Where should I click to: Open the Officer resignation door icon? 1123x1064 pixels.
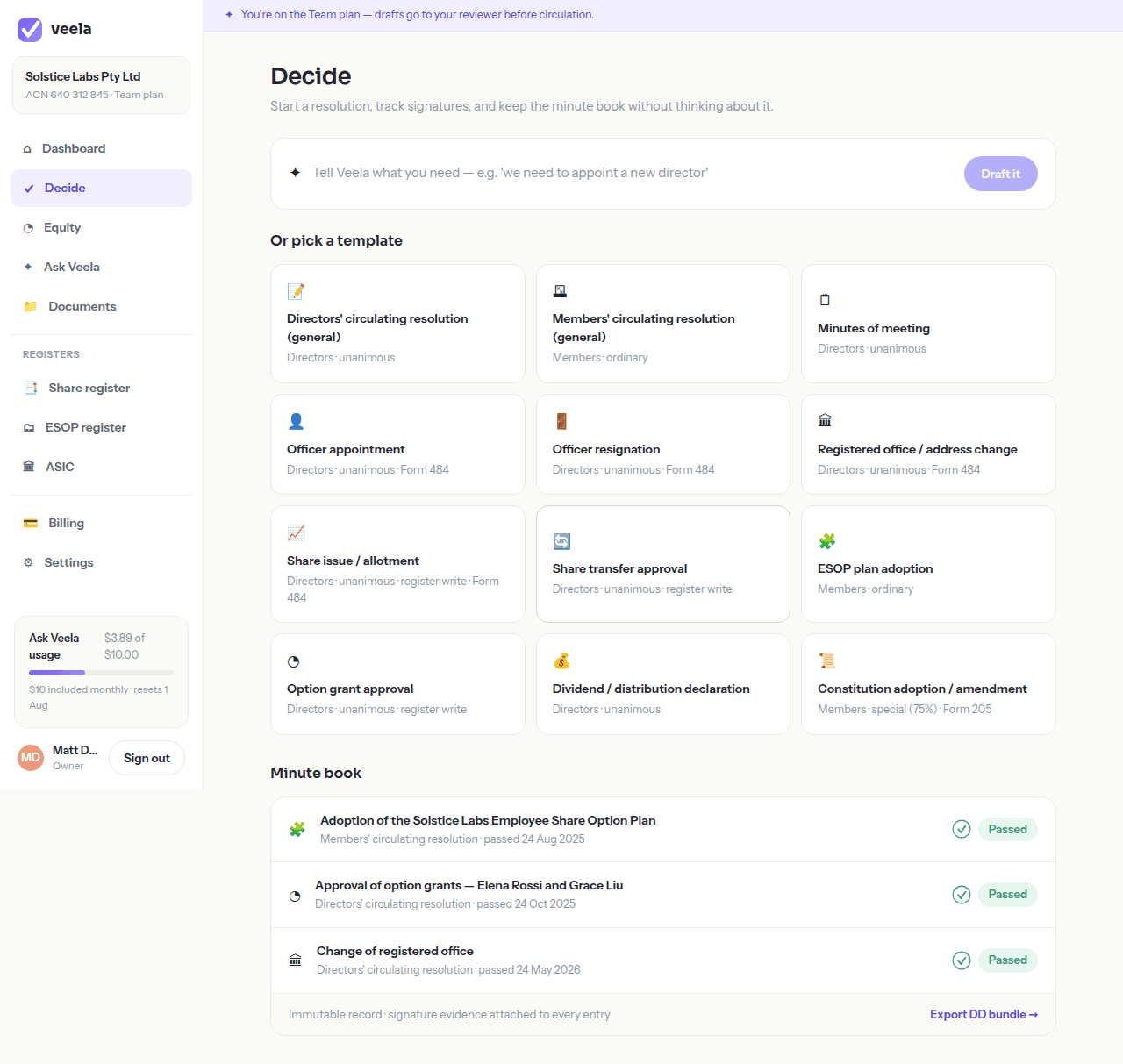561,421
